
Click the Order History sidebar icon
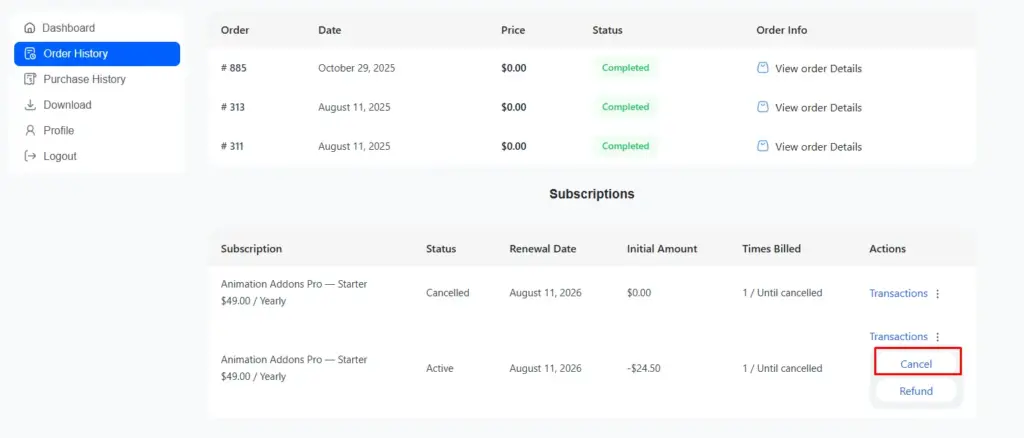tap(30, 54)
